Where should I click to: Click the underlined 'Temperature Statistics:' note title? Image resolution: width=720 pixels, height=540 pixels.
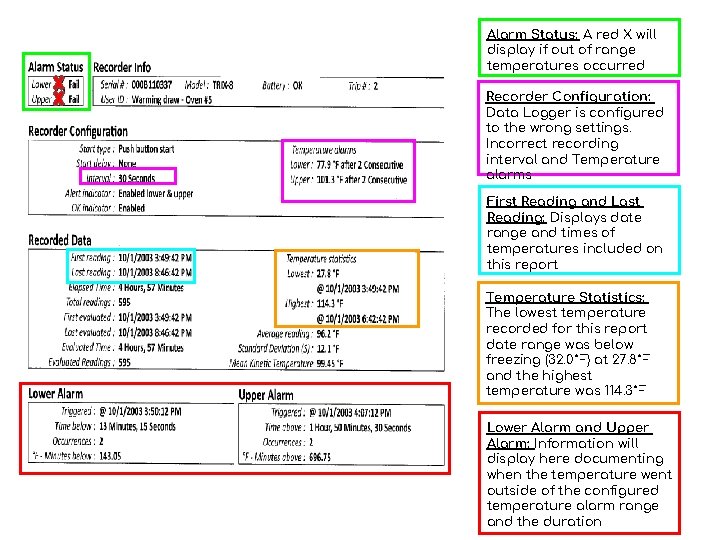point(566,298)
